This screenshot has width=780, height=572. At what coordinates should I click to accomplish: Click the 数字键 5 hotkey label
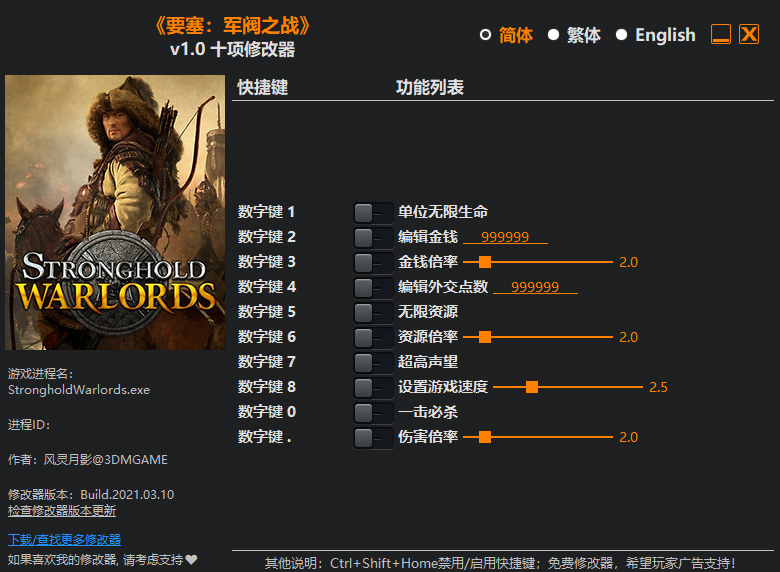266,312
